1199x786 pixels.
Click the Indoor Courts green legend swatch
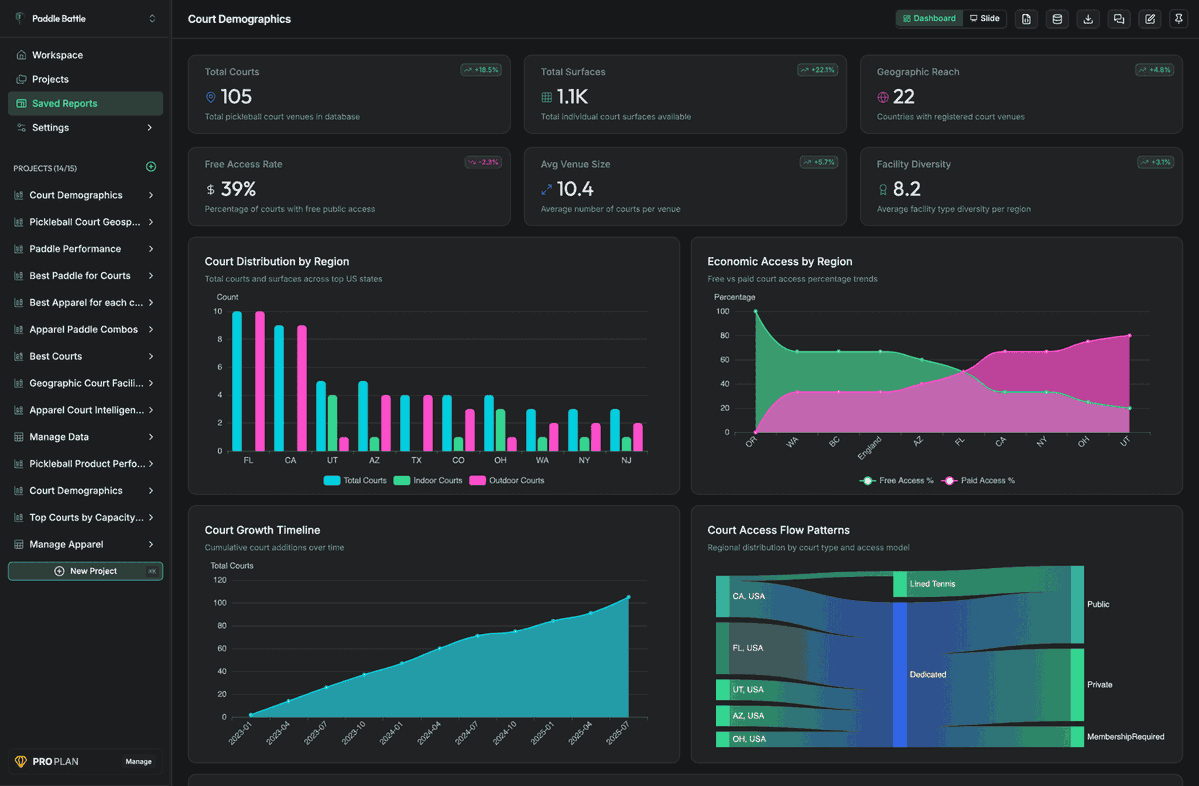(x=401, y=481)
